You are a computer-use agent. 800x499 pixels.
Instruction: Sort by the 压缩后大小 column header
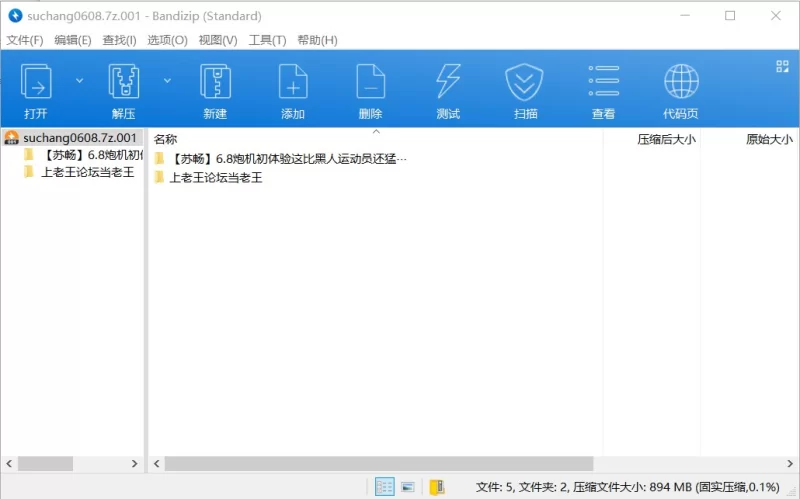[x=666, y=139]
